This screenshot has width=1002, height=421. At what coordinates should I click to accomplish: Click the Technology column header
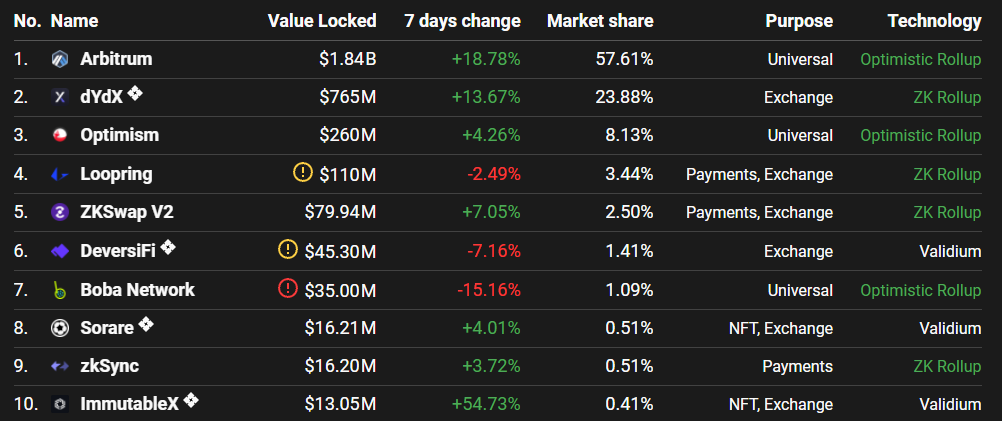click(x=934, y=21)
